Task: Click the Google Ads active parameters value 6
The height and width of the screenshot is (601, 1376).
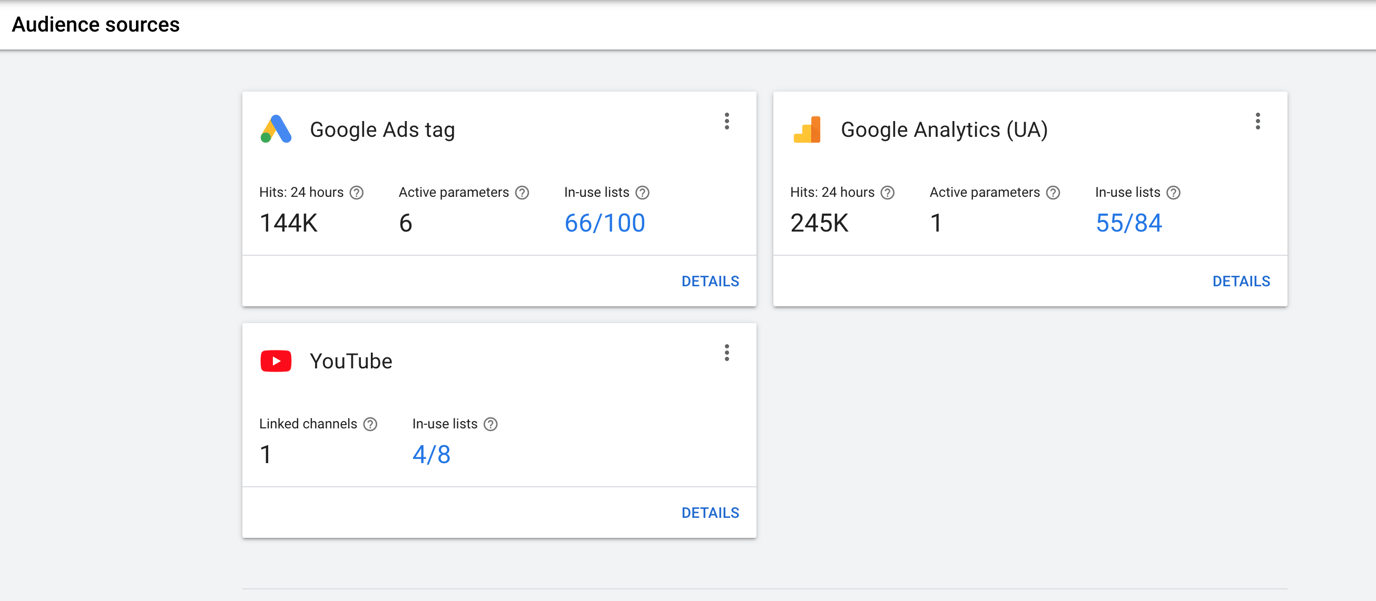Action: [x=405, y=223]
